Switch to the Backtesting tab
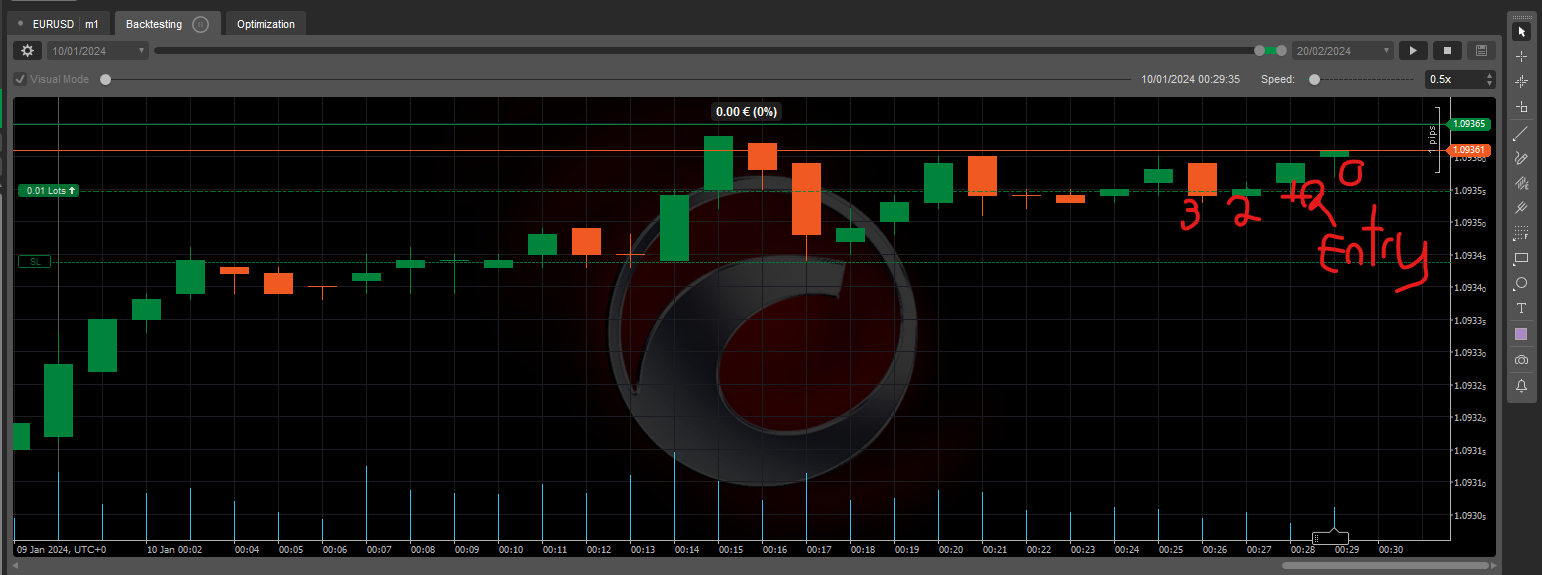 (166, 24)
